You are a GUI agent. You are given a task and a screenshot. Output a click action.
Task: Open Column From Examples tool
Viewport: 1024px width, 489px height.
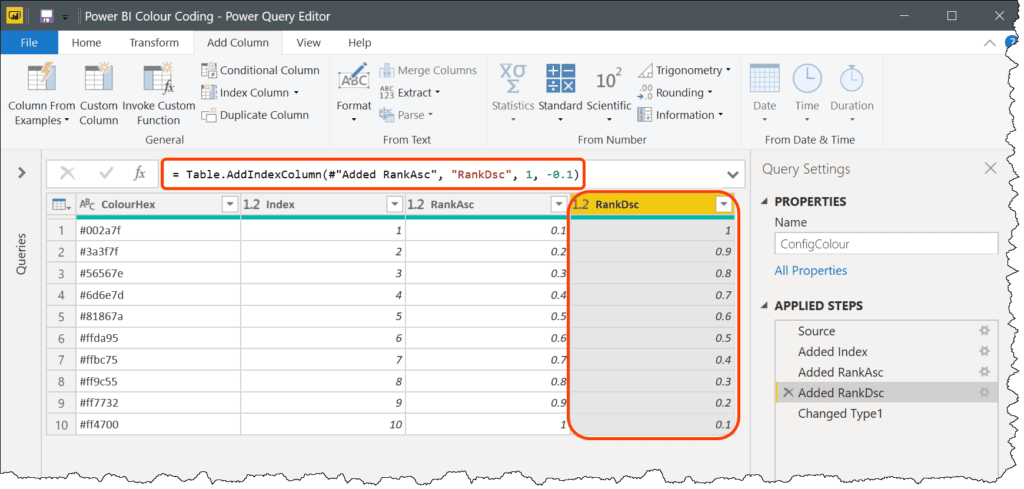tap(42, 95)
